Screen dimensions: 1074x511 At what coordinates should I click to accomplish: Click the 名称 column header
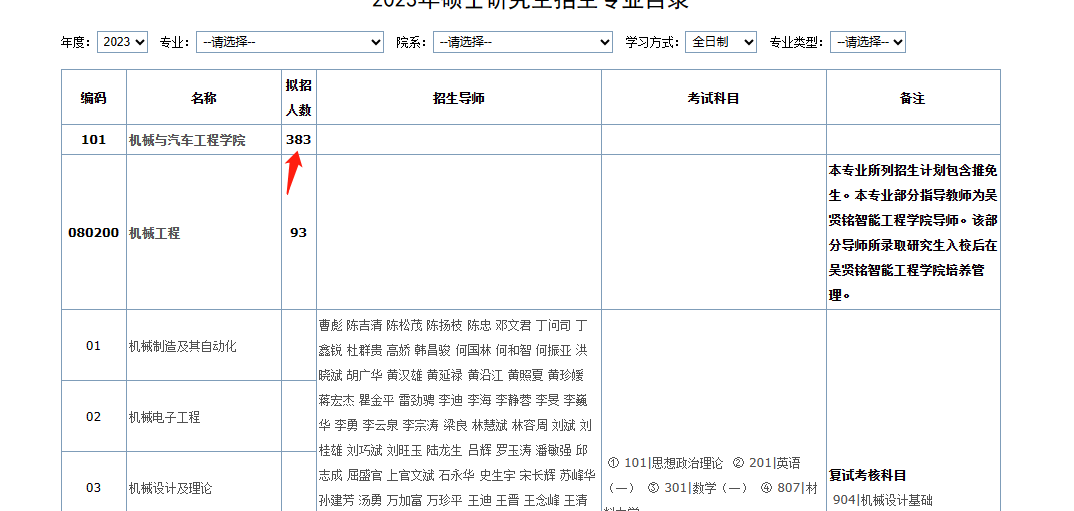tap(203, 98)
